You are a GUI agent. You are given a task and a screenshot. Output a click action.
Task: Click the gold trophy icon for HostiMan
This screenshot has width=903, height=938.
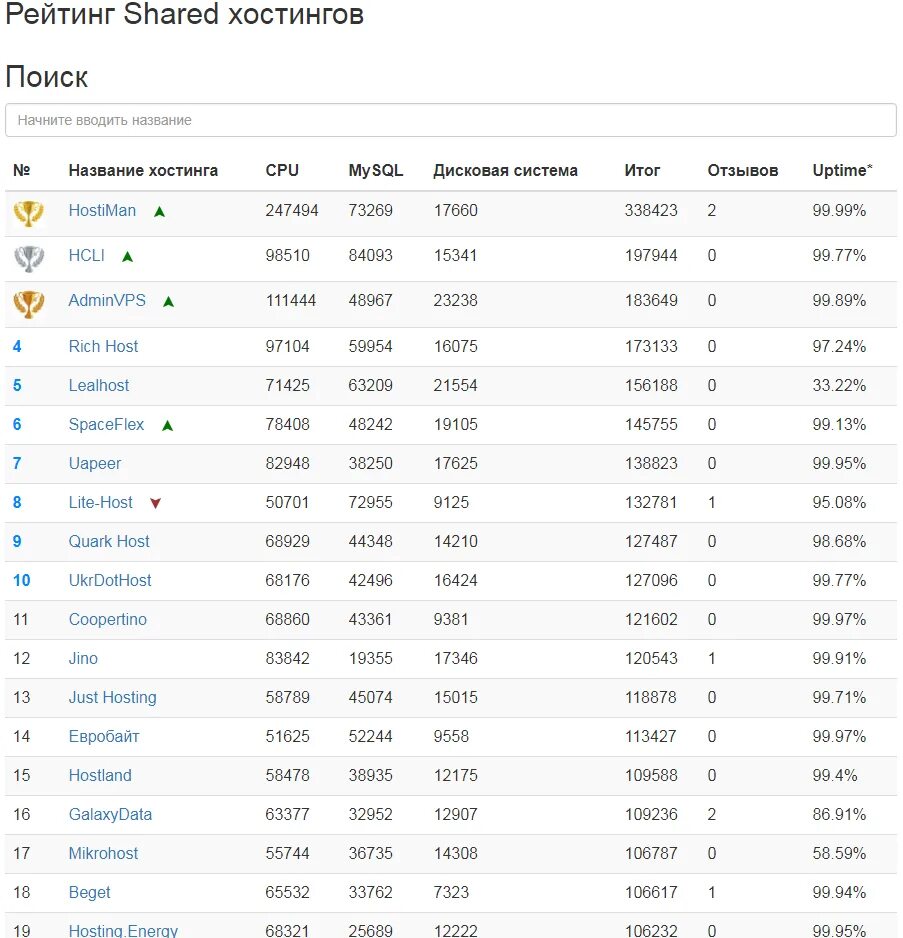[28, 213]
